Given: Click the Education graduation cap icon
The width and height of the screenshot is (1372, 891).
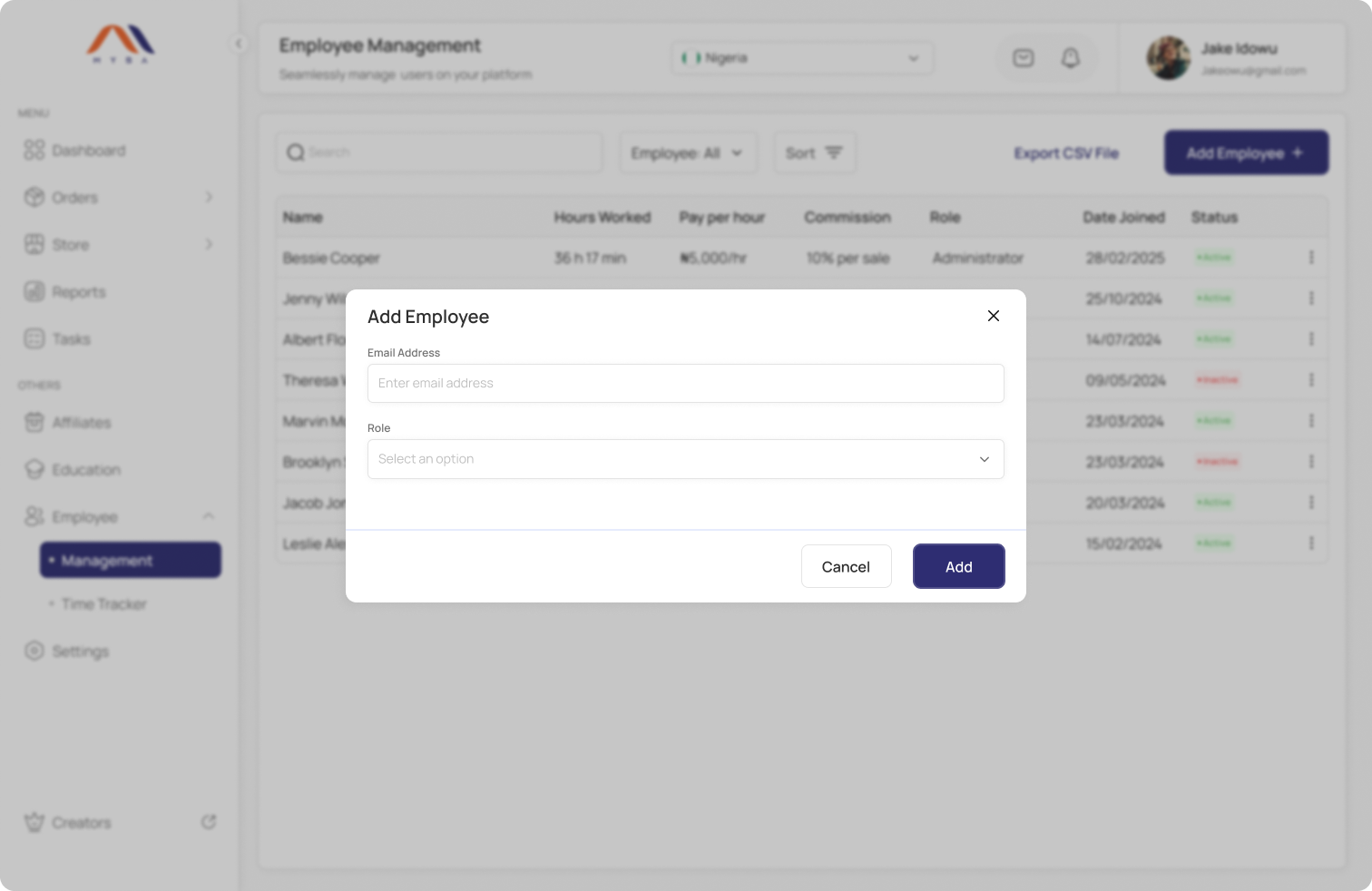Looking at the screenshot, I should (34, 469).
